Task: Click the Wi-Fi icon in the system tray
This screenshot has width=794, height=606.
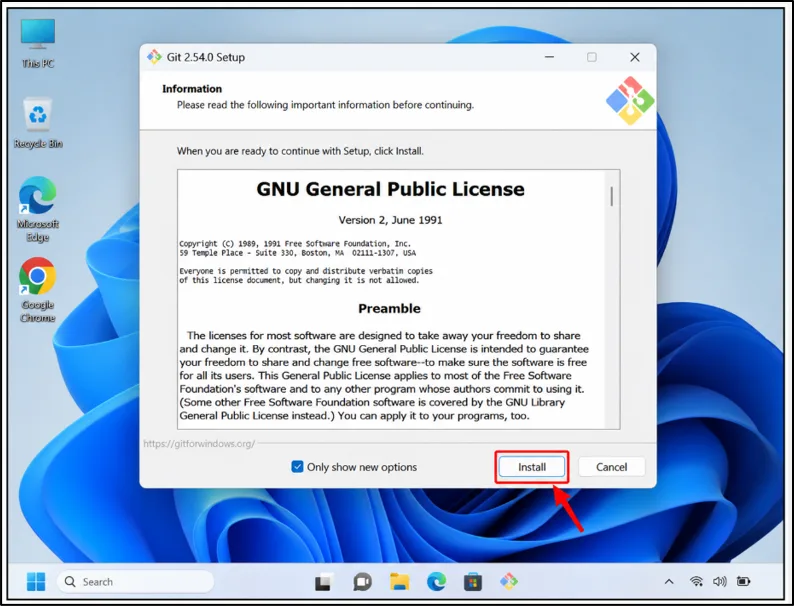Action: [697, 581]
